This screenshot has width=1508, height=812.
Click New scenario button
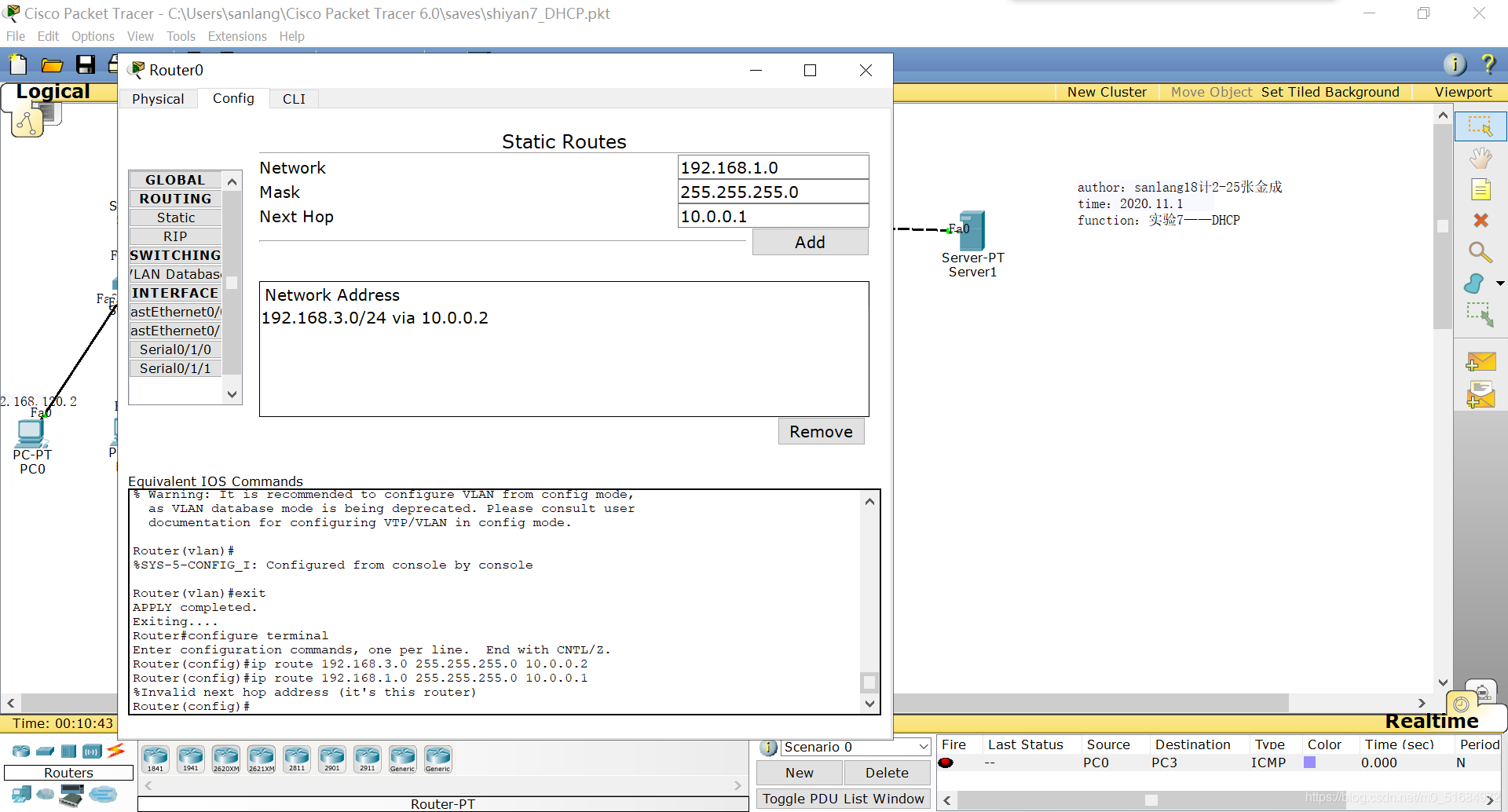click(800, 773)
